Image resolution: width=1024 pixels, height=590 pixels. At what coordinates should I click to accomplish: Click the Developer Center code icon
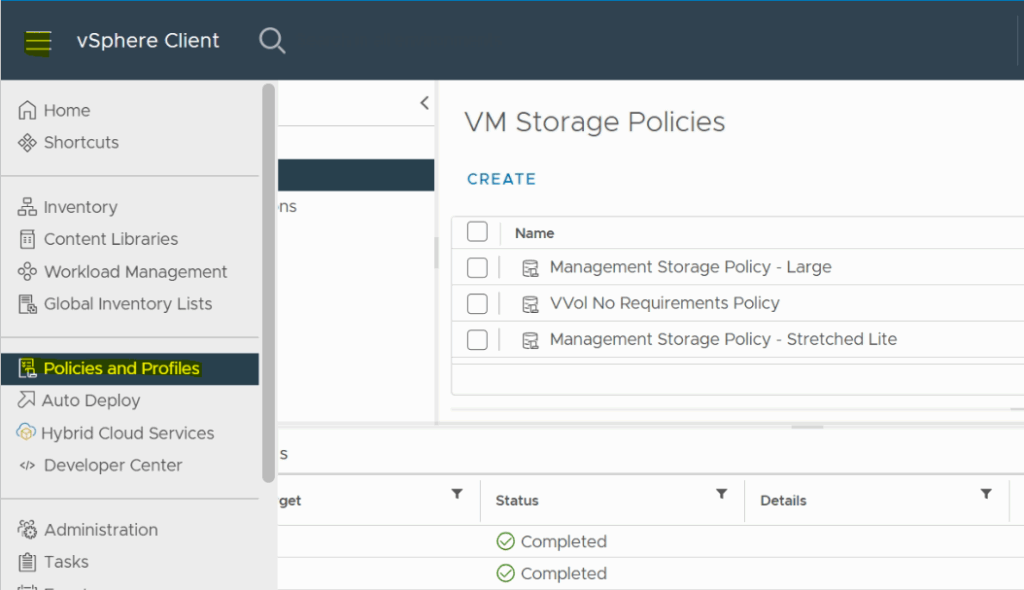27,465
